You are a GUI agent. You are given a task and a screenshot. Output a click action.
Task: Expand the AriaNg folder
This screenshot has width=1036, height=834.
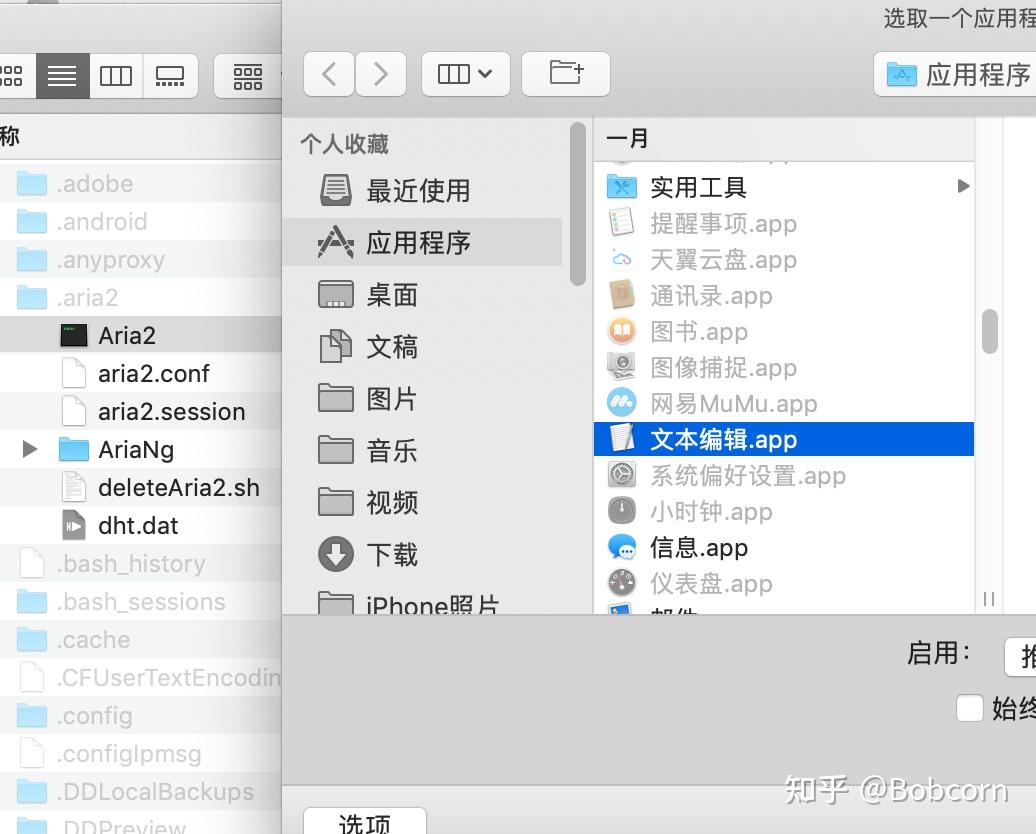pos(28,449)
